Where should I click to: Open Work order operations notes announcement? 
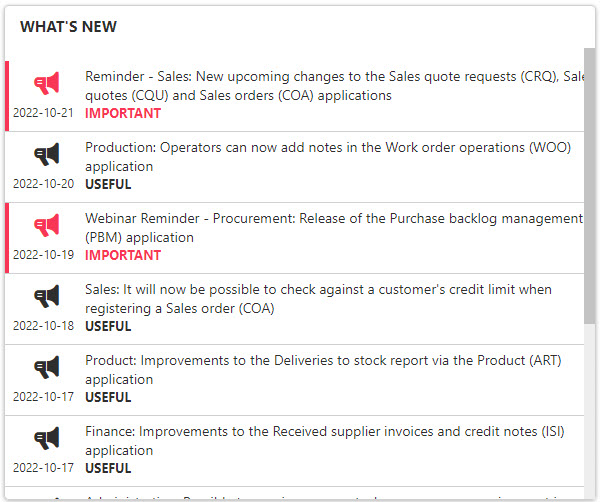[x=328, y=157]
